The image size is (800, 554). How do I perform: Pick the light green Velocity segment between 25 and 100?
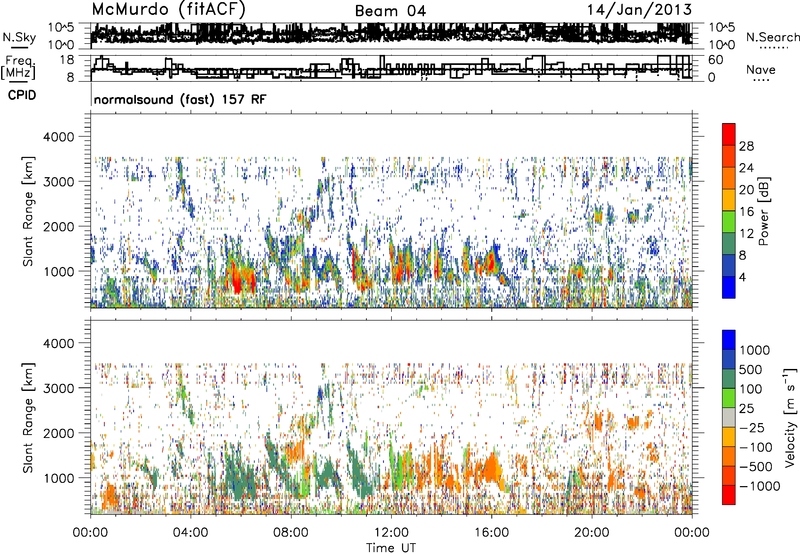(x=729, y=398)
